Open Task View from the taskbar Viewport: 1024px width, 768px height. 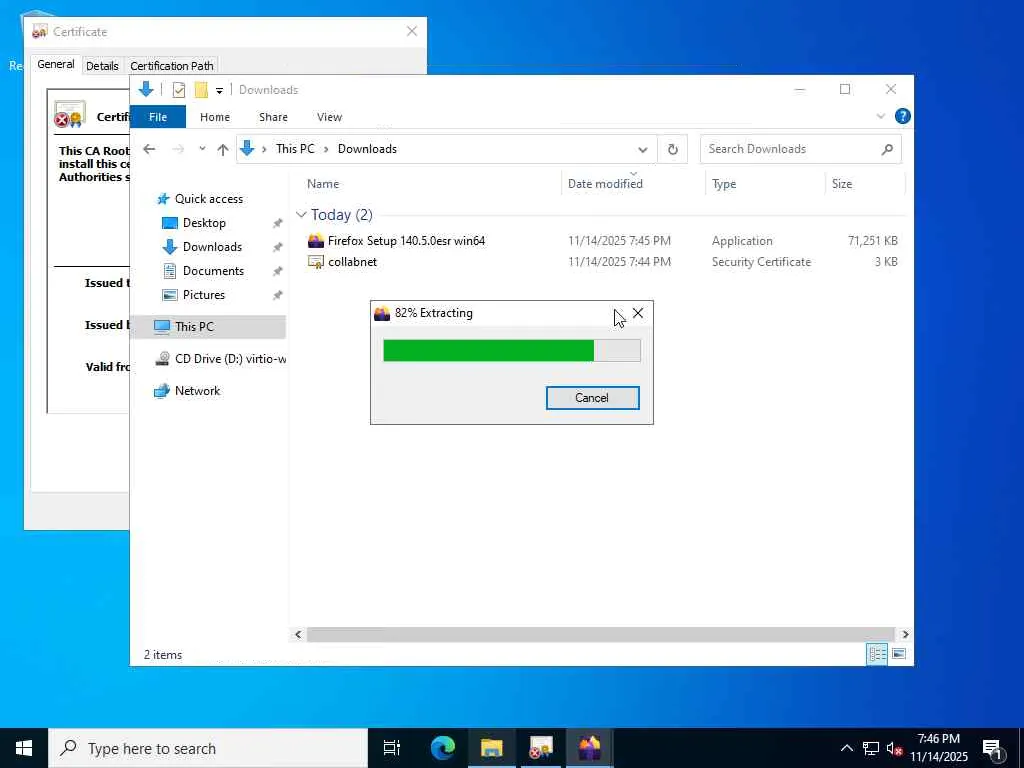coord(392,748)
